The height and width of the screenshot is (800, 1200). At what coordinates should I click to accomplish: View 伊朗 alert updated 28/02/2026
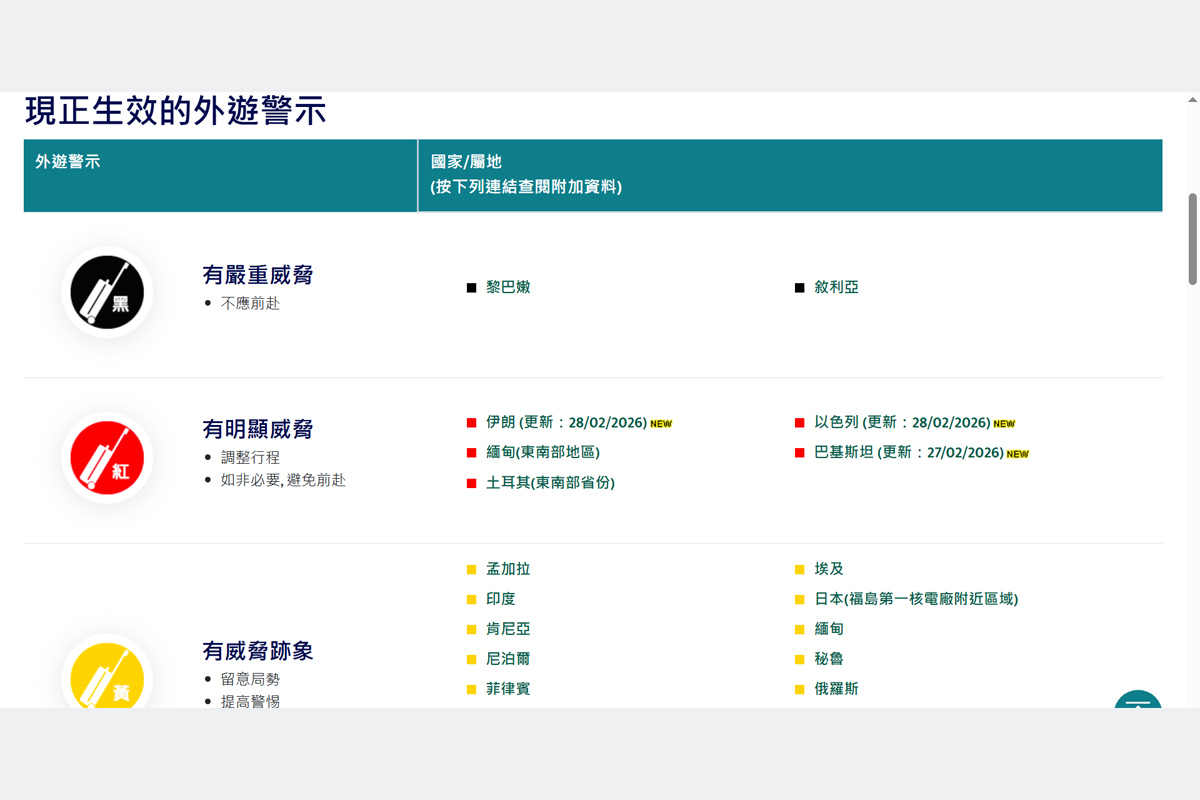pyautogui.click(x=566, y=423)
